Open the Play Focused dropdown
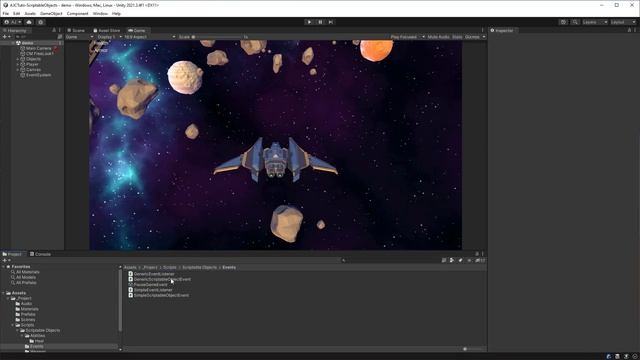This screenshot has height=360, width=640. 407,37
